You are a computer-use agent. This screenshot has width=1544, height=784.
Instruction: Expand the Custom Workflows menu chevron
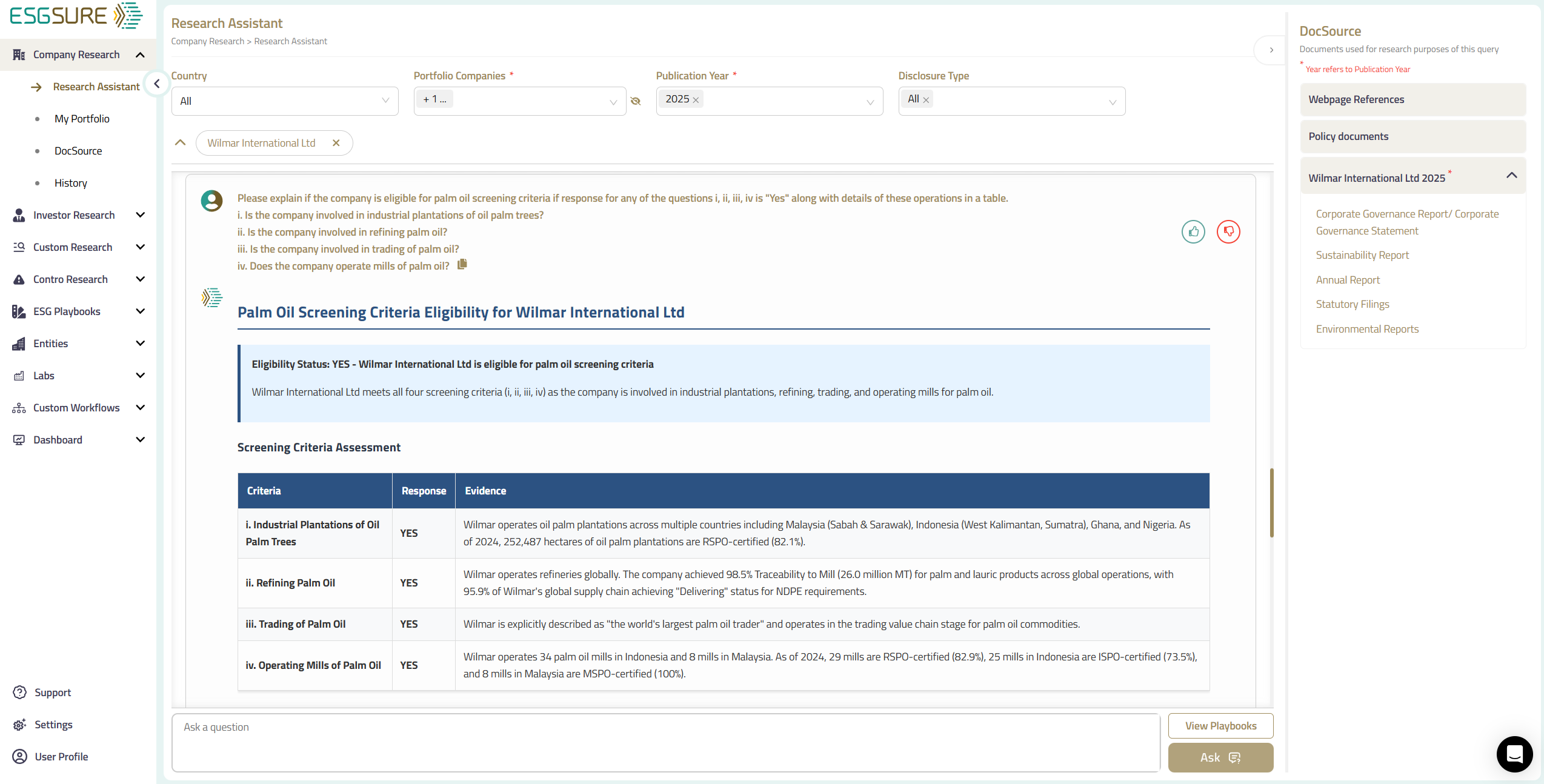[x=141, y=408]
